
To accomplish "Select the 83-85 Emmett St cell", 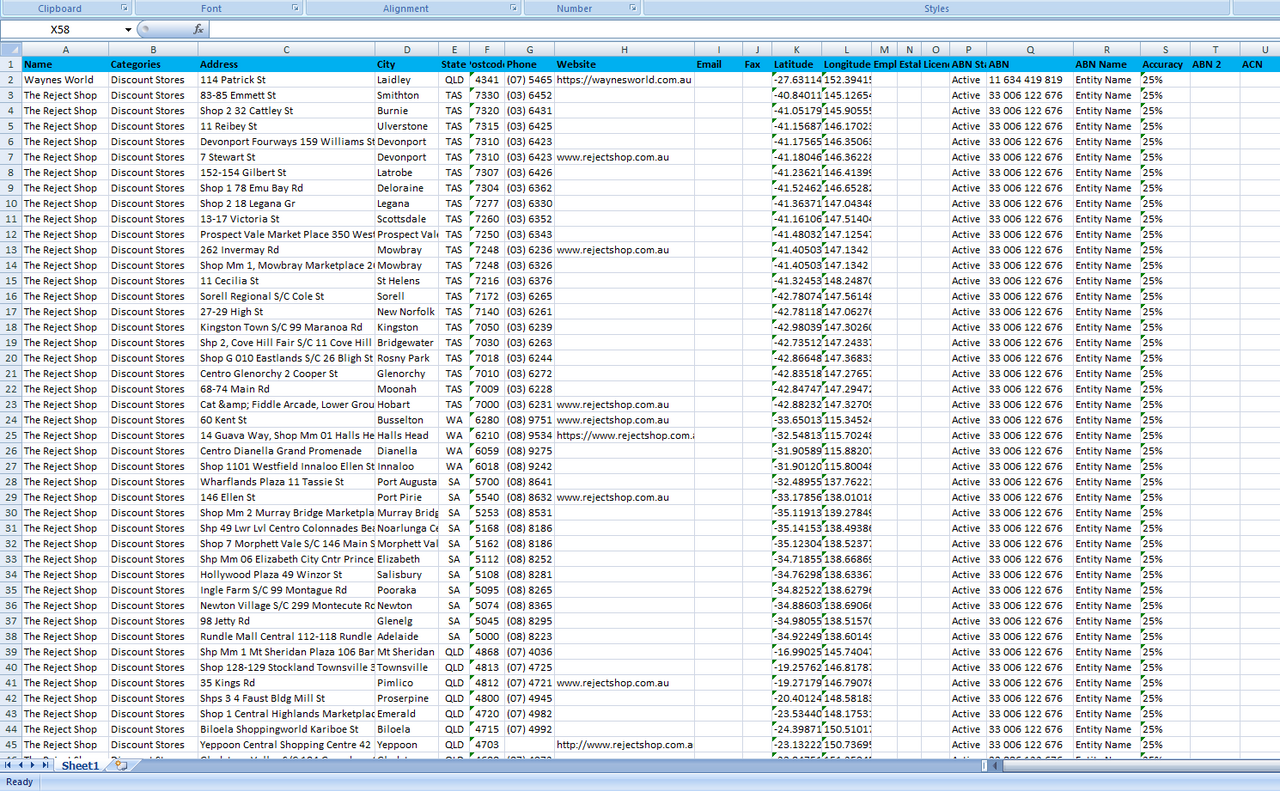I will (286, 95).
